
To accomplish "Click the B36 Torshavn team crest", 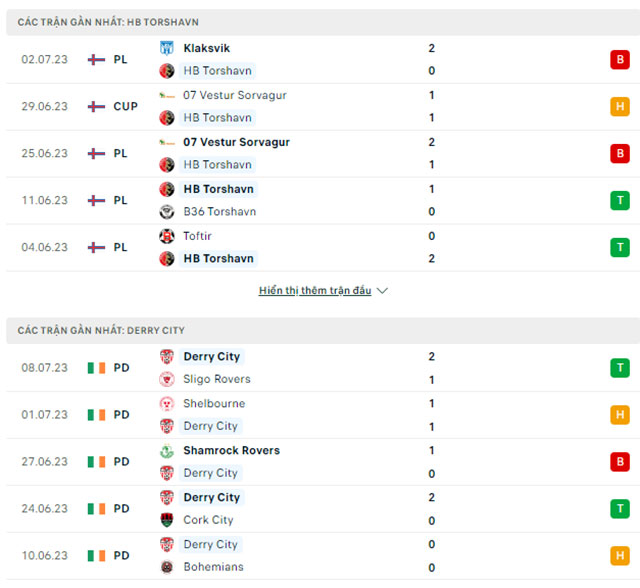I will (167, 212).
